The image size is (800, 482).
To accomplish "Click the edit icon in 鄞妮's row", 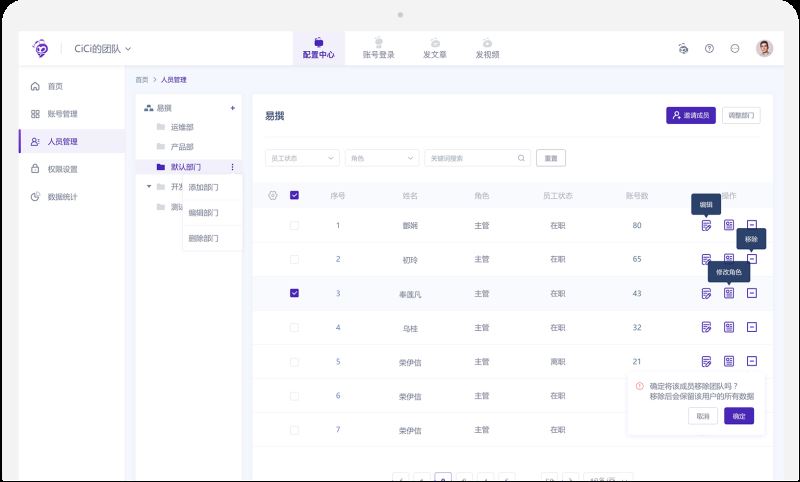I will [706, 225].
